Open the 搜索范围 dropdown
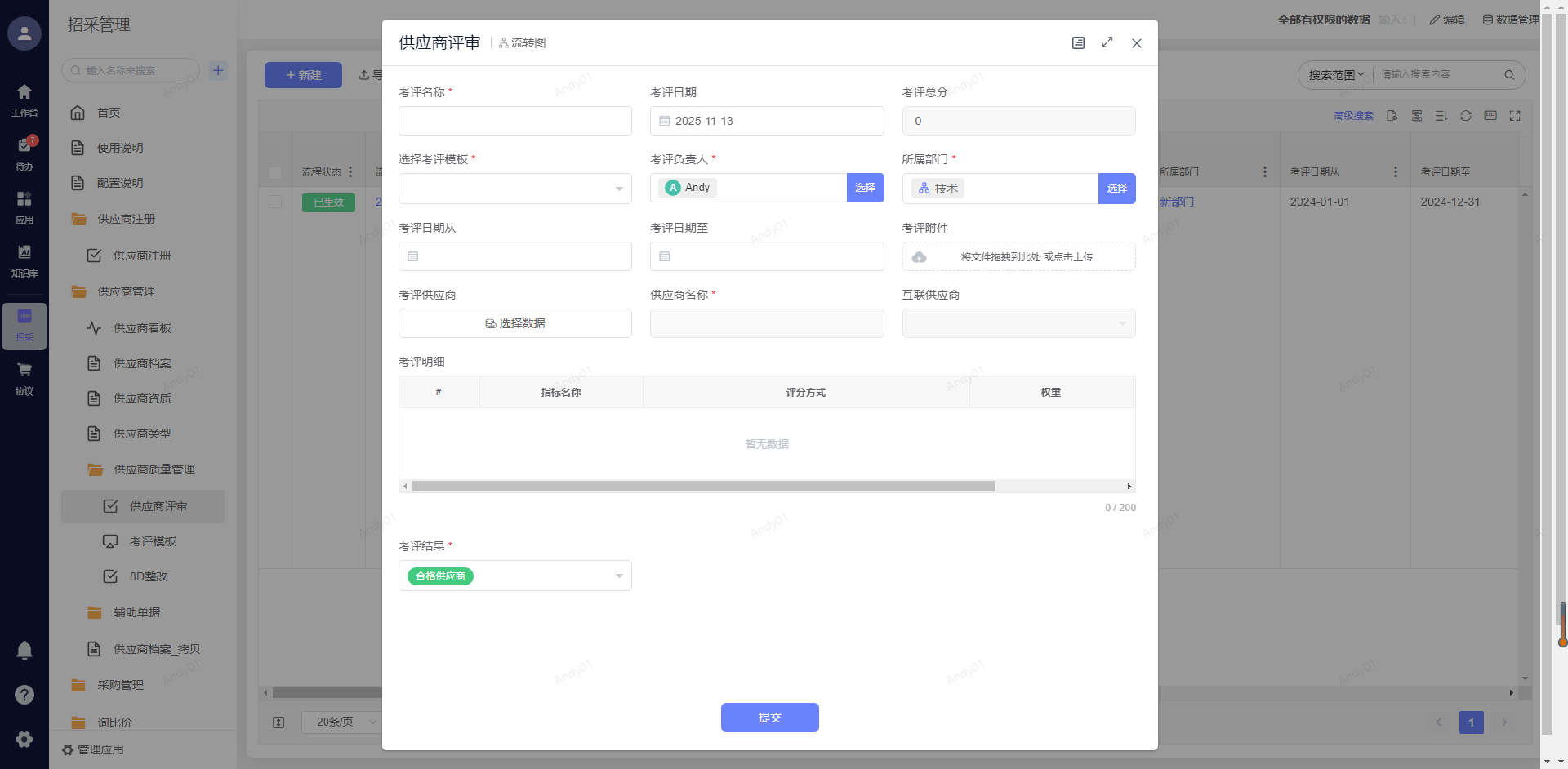 point(1336,75)
